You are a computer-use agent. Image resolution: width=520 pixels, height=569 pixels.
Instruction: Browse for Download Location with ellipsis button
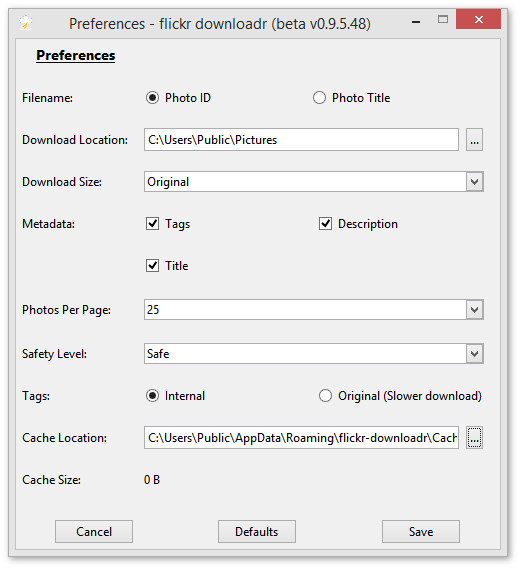click(474, 140)
